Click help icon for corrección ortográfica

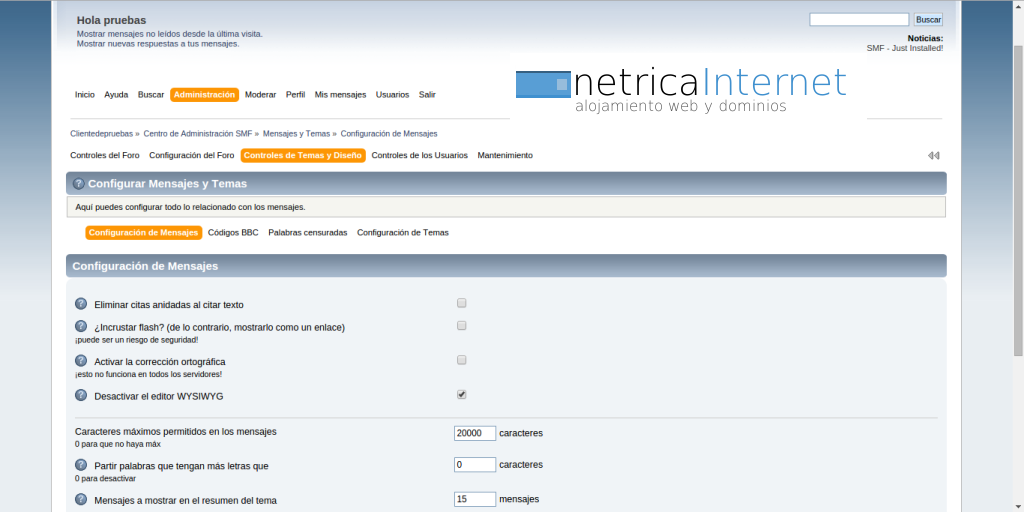81,361
